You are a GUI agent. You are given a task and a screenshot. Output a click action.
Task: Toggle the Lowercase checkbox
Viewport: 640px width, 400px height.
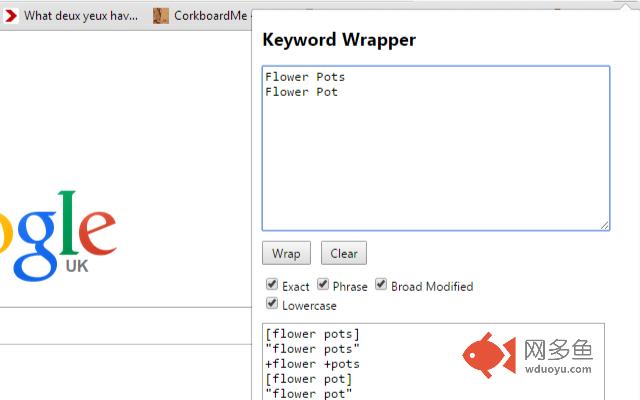pos(272,303)
